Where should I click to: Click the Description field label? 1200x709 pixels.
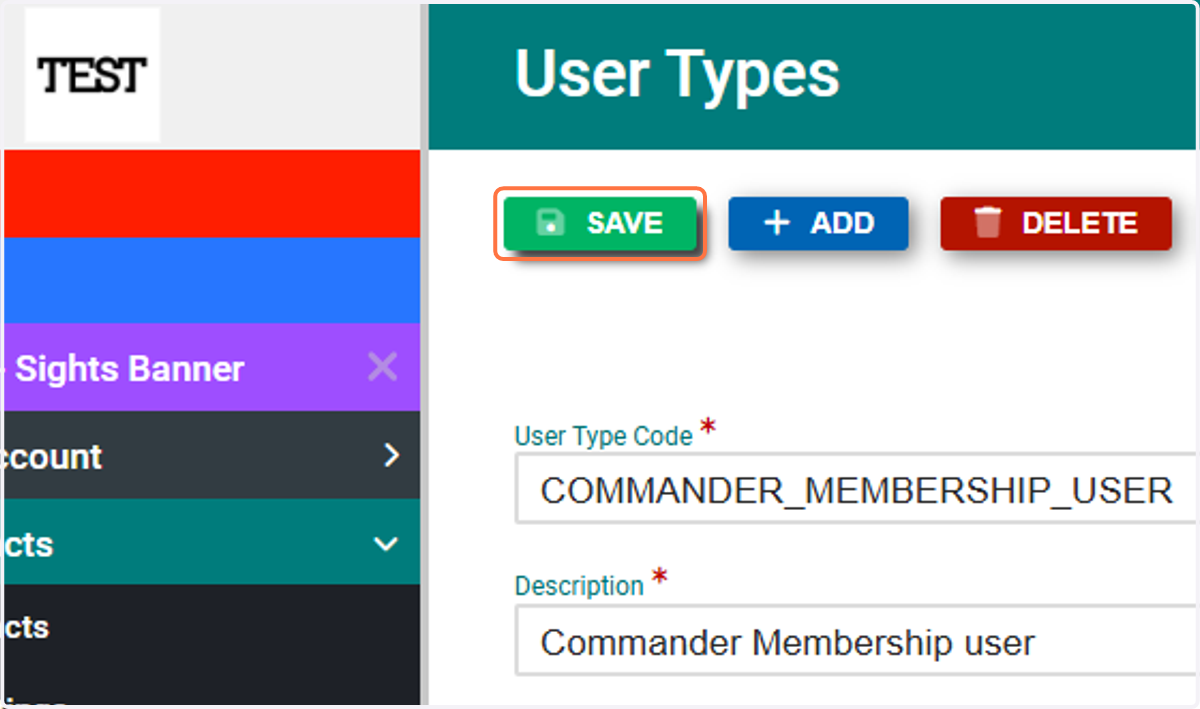pos(579,585)
